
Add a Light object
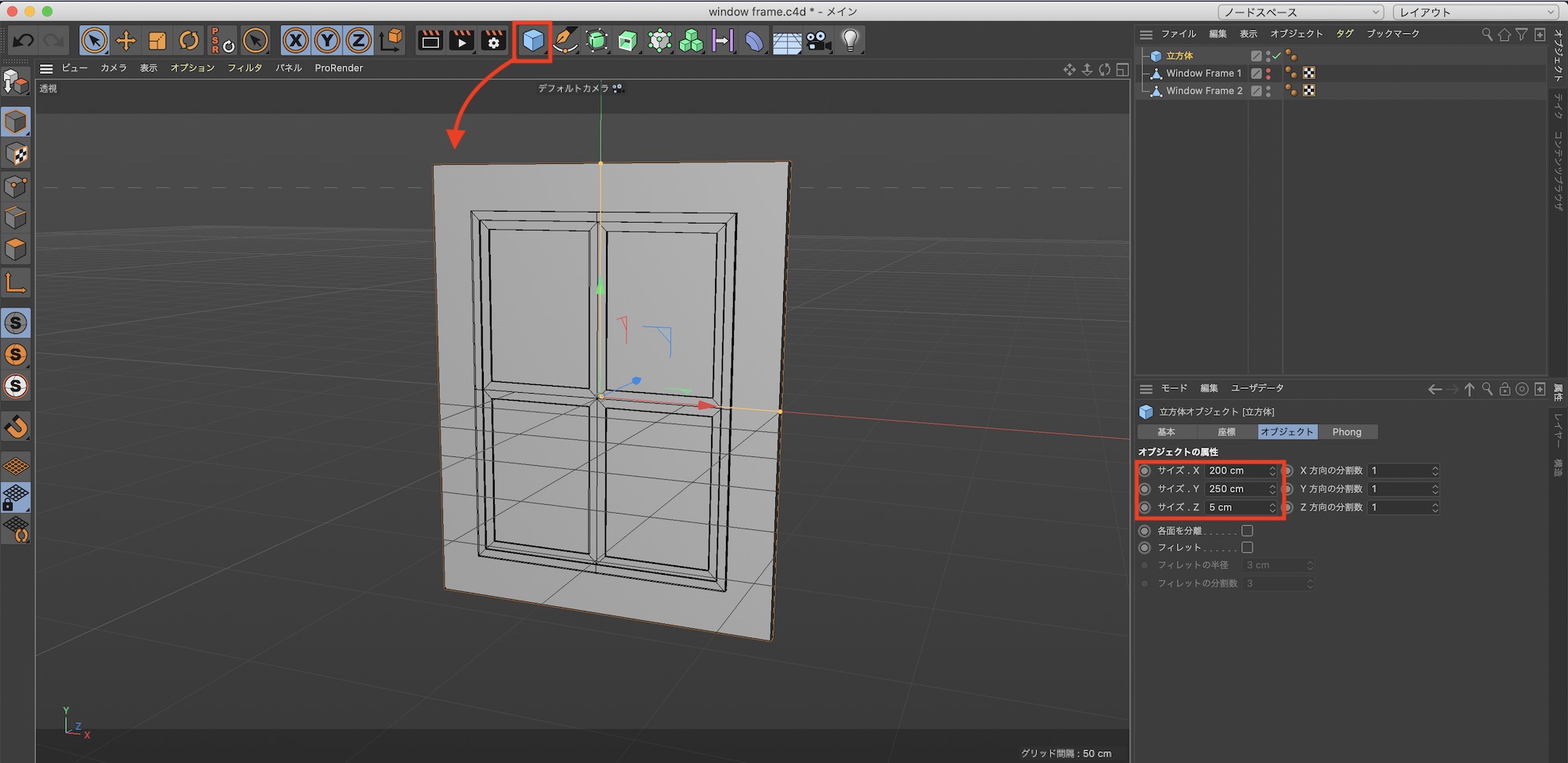[x=850, y=40]
